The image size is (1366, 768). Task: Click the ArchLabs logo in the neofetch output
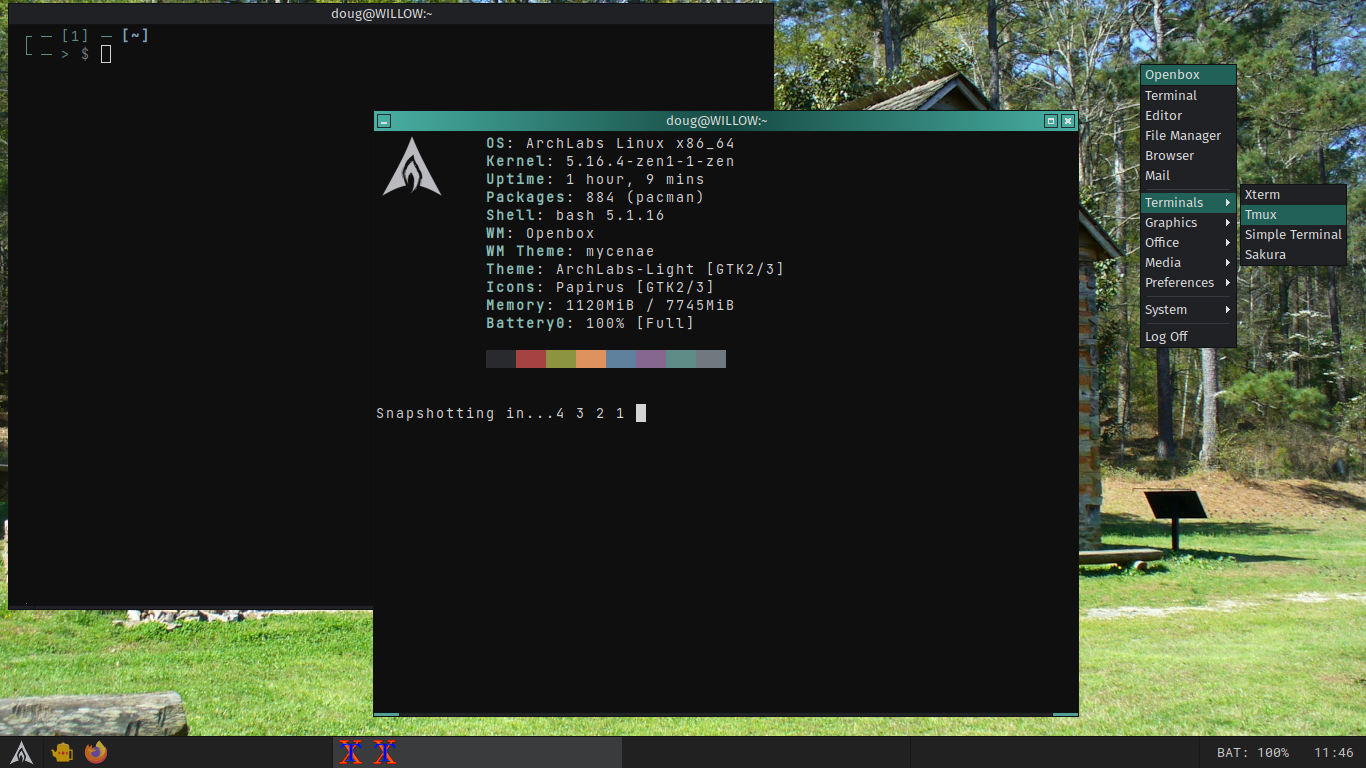tap(412, 166)
